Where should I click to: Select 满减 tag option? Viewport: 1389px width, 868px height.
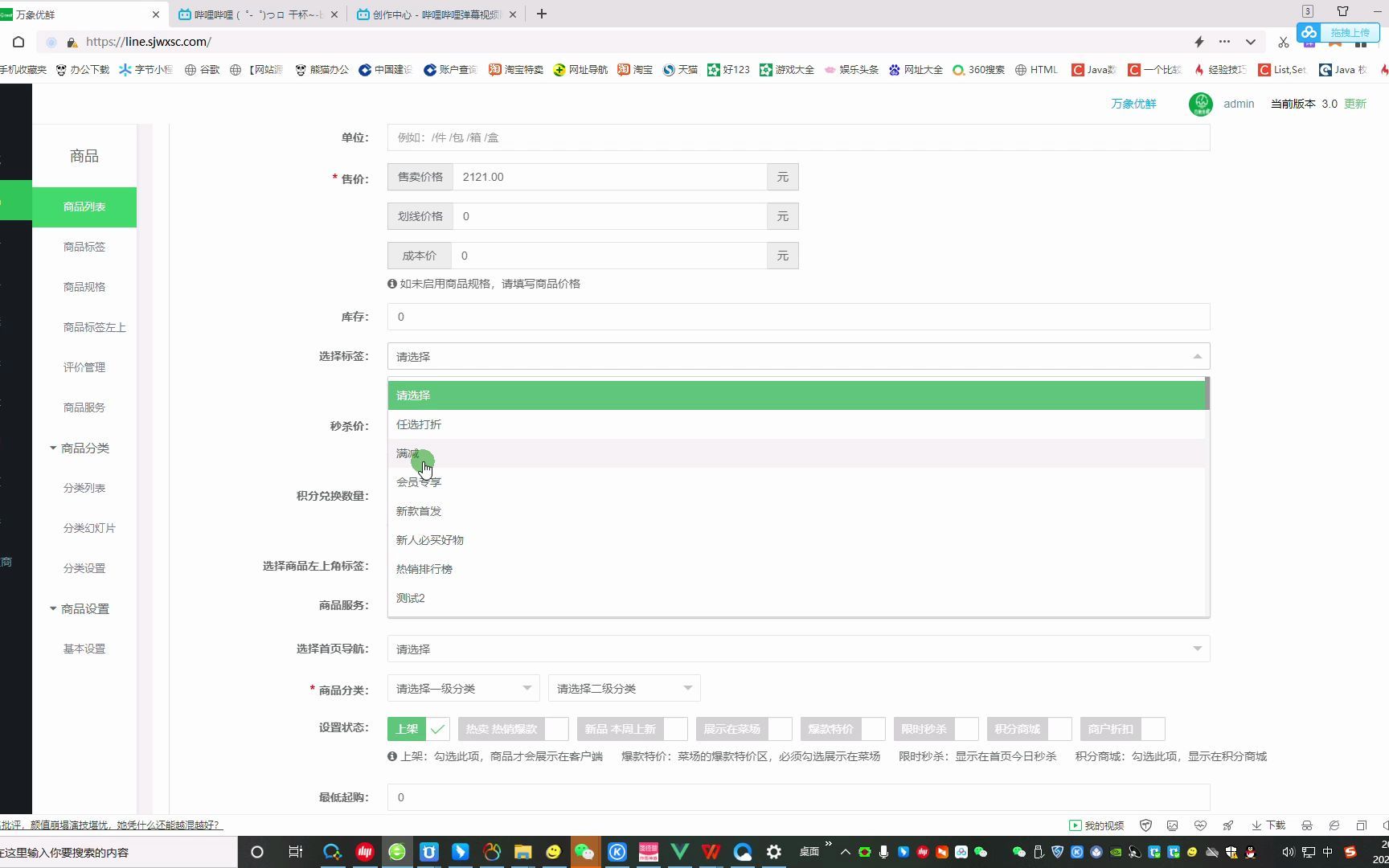797,453
